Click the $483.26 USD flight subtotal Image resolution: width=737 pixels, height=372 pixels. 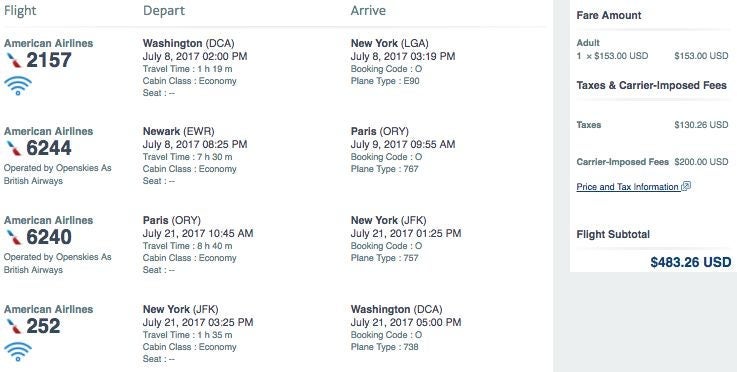[x=690, y=262]
